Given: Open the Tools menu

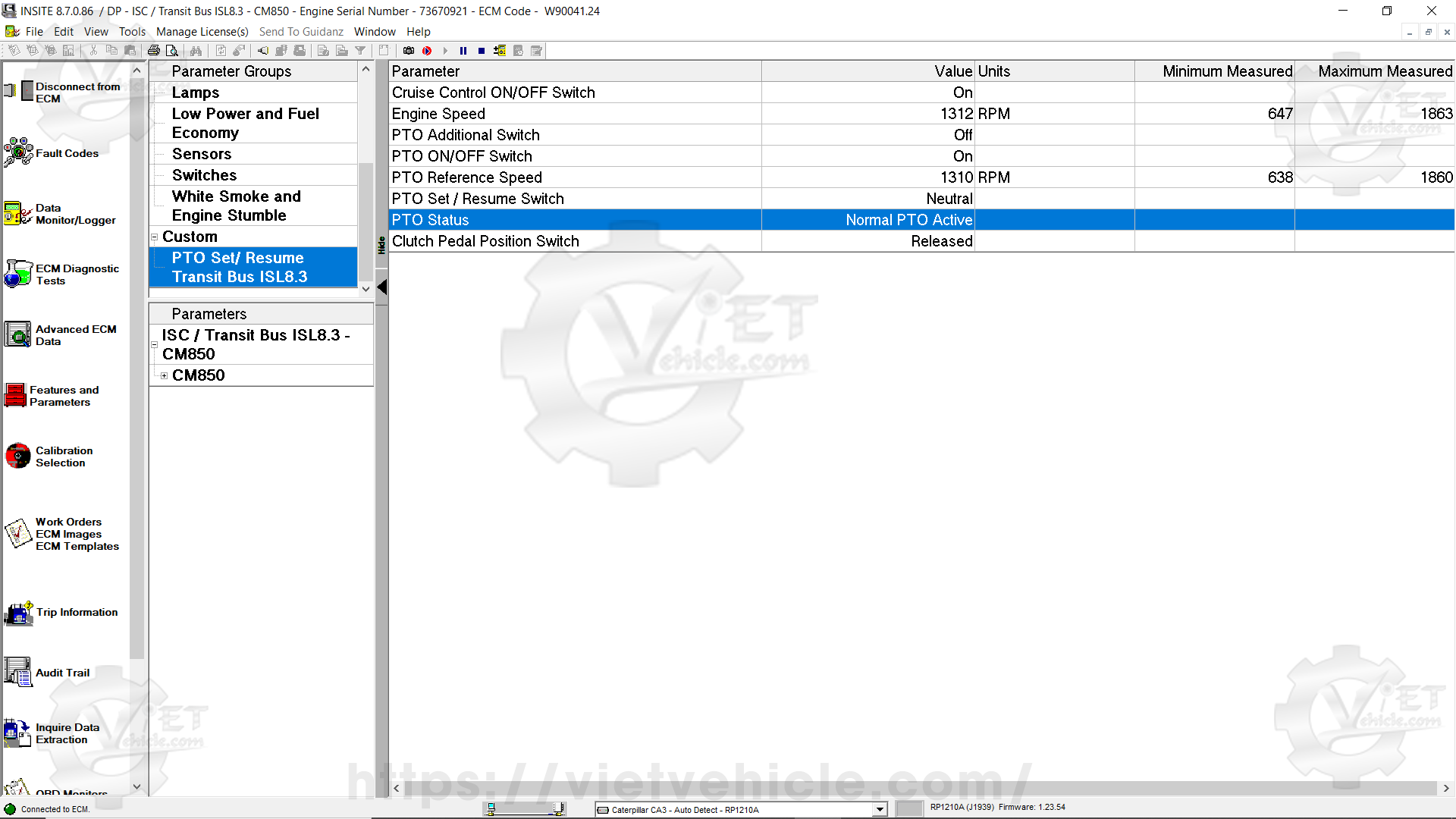Looking at the screenshot, I should [132, 31].
